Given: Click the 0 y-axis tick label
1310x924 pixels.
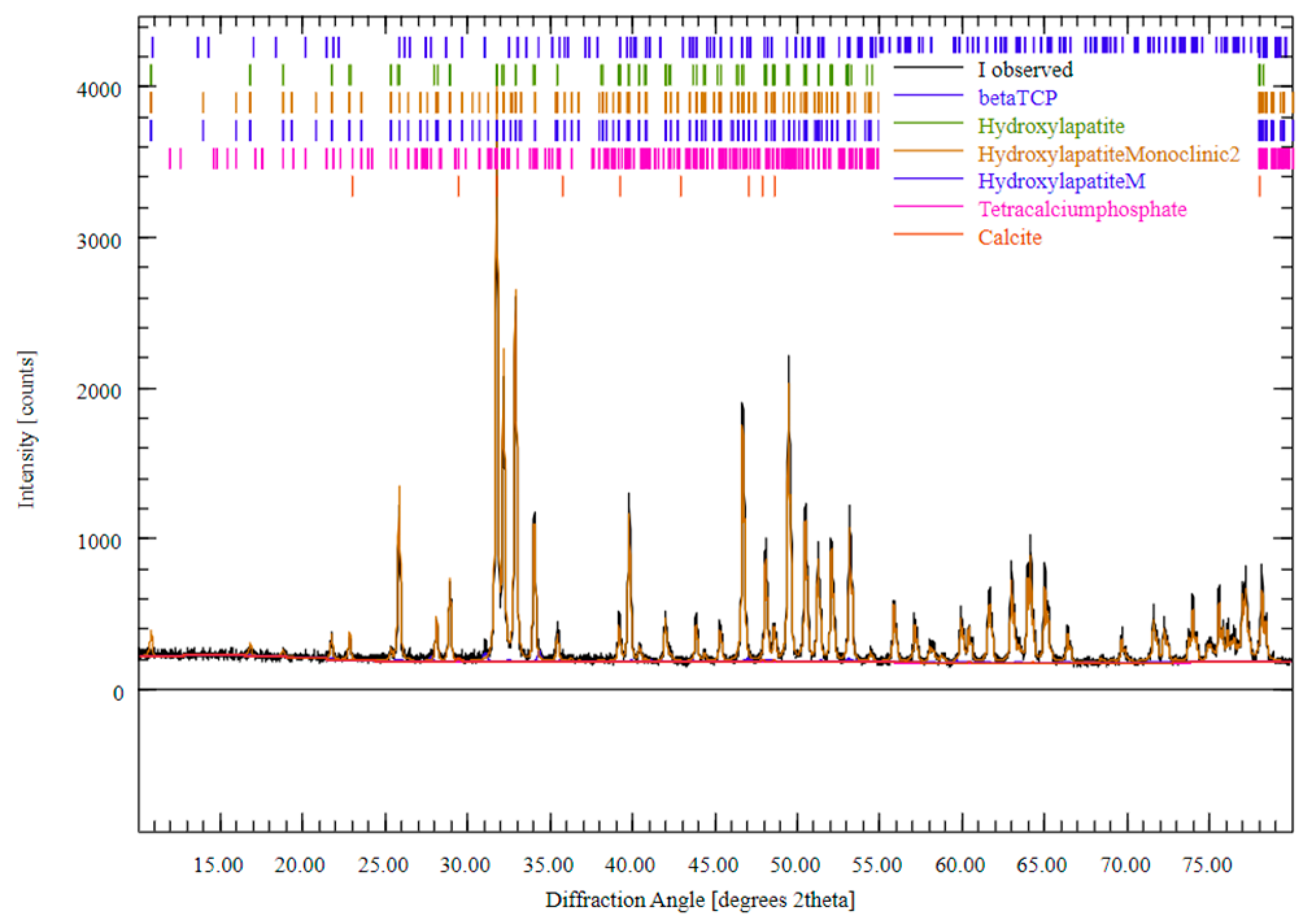Looking at the screenshot, I should pyautogui.click(x=117, y=694).
